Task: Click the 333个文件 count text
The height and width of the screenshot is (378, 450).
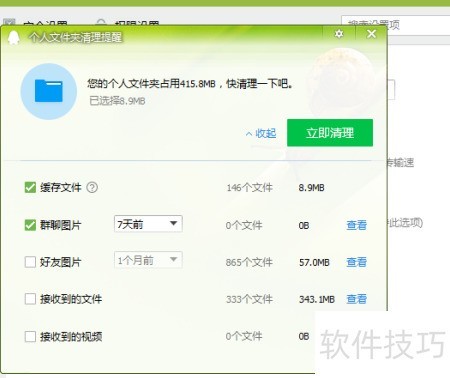Action: tap(249, 299)
